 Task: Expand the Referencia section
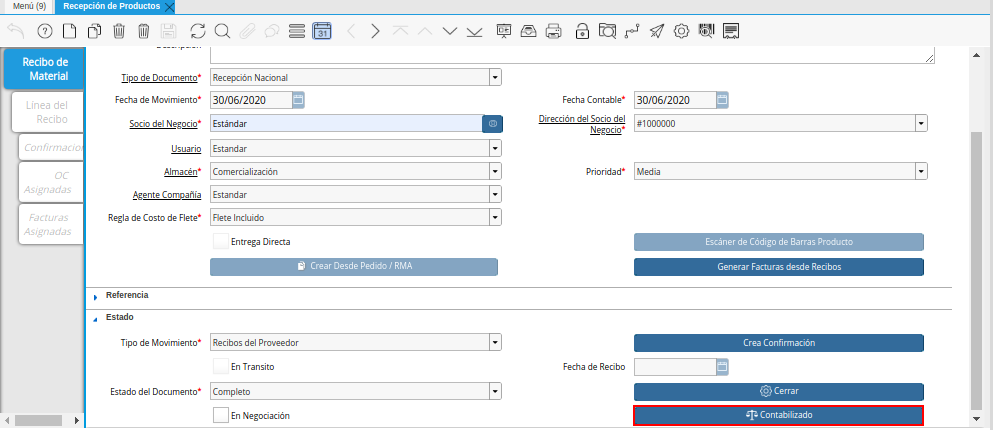(96, 296)
